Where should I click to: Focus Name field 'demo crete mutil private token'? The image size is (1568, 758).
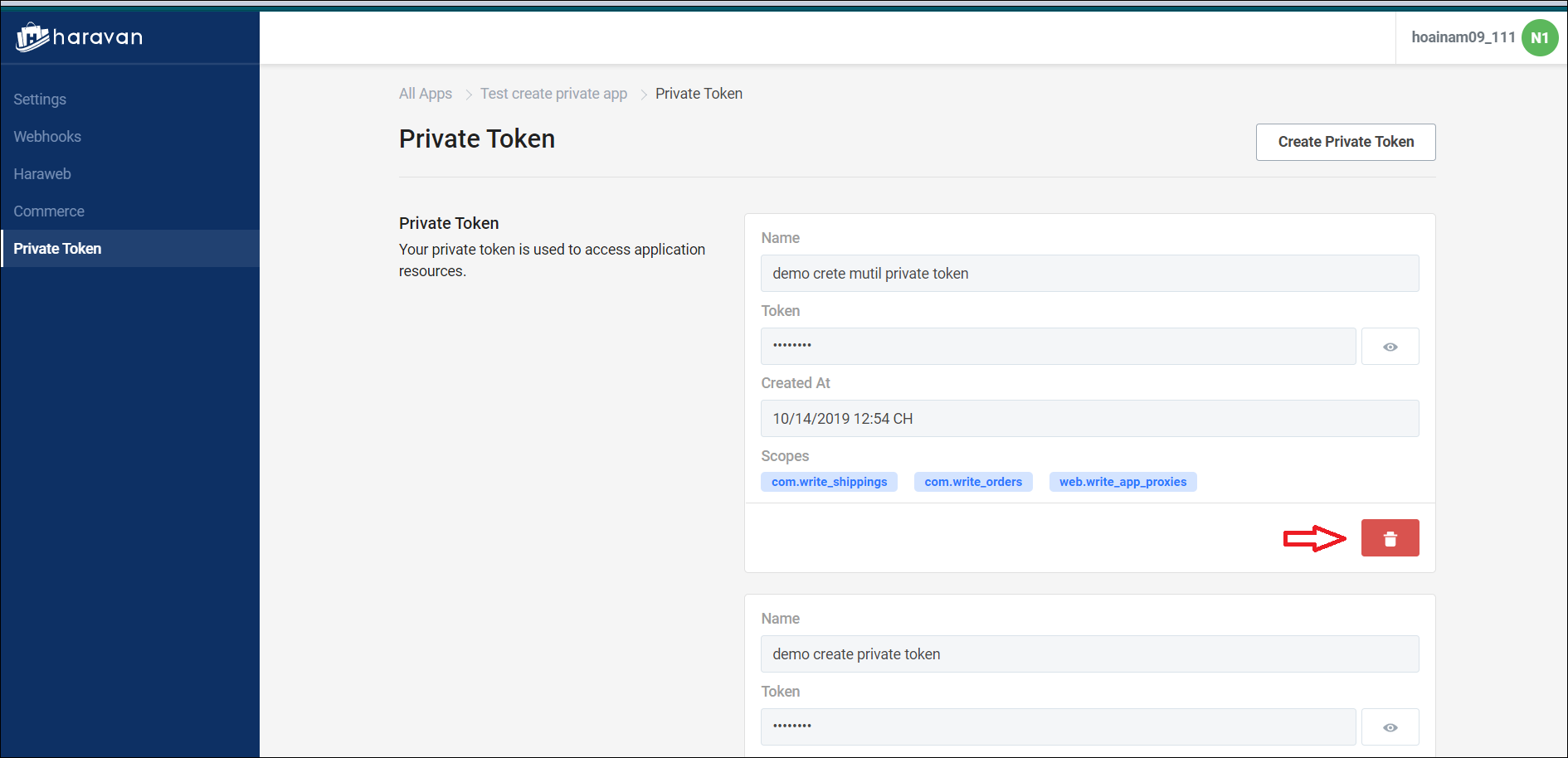(1089, 274)
